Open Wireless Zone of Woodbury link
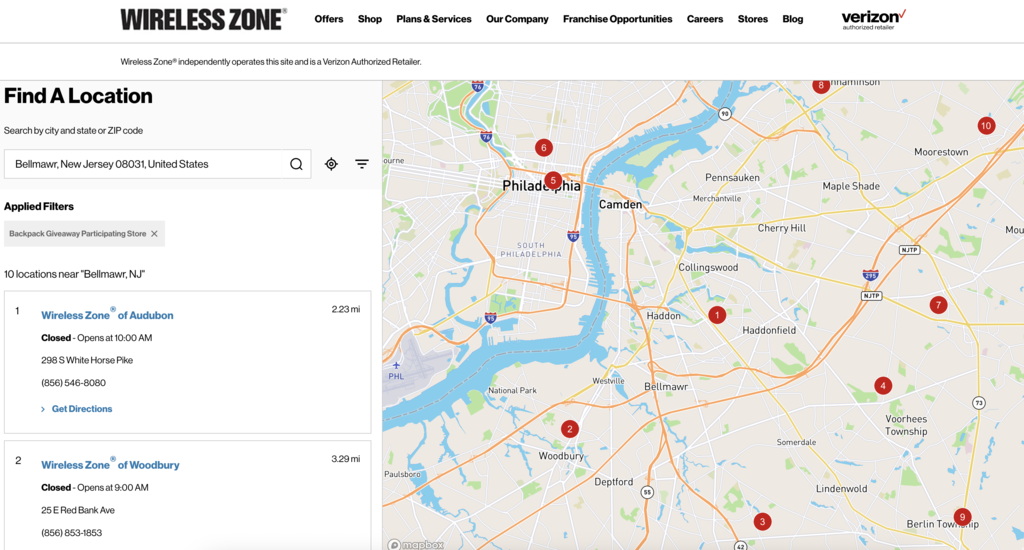The width and height of the screenshot is (1024, 550). [x=110, y=464]
